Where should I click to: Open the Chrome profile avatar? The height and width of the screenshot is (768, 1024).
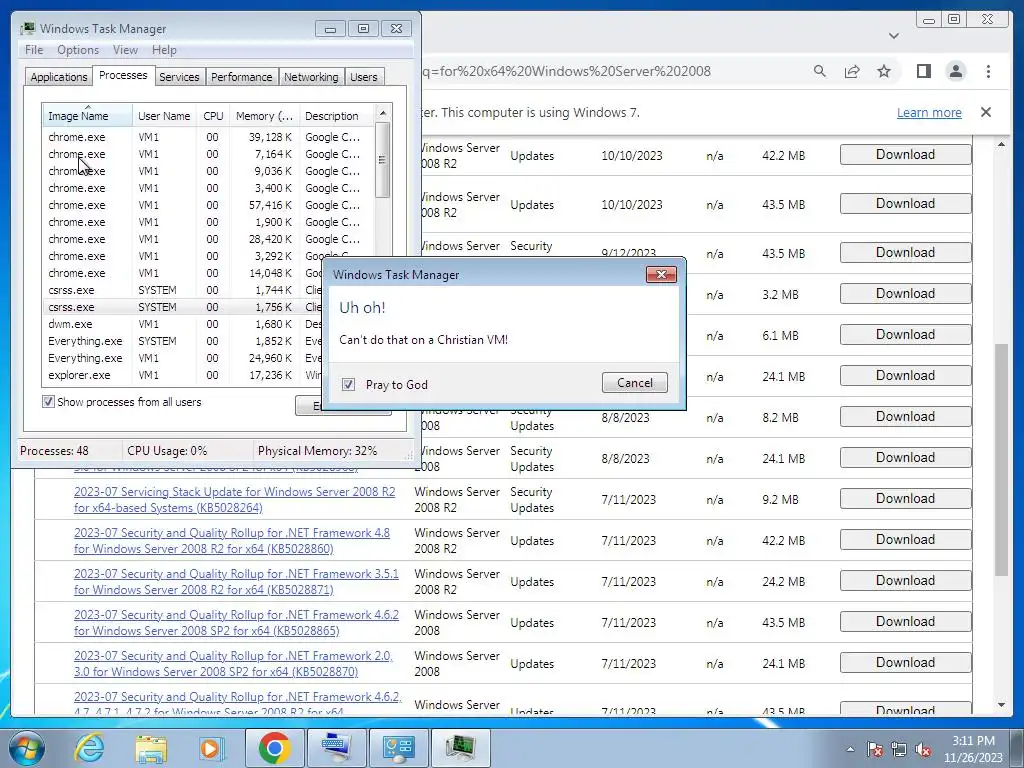tap(955, 71)
